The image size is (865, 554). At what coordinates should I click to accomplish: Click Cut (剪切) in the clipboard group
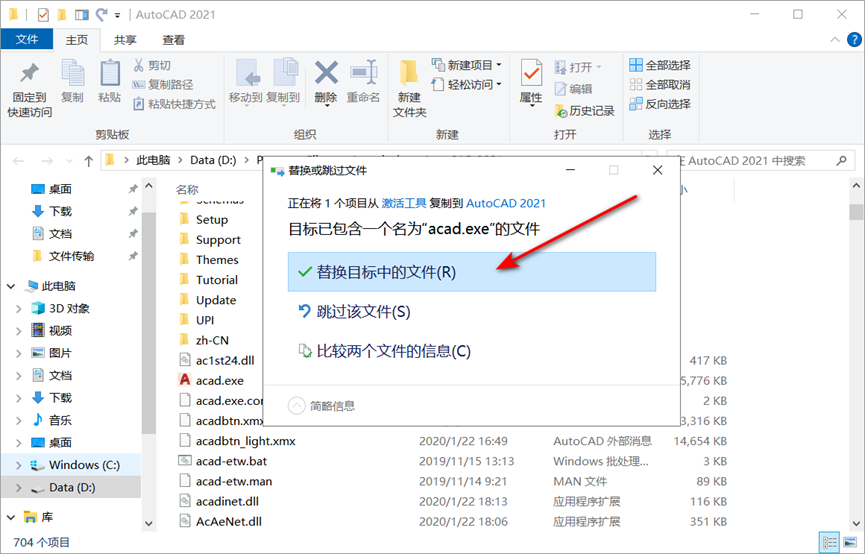[152, 65]
